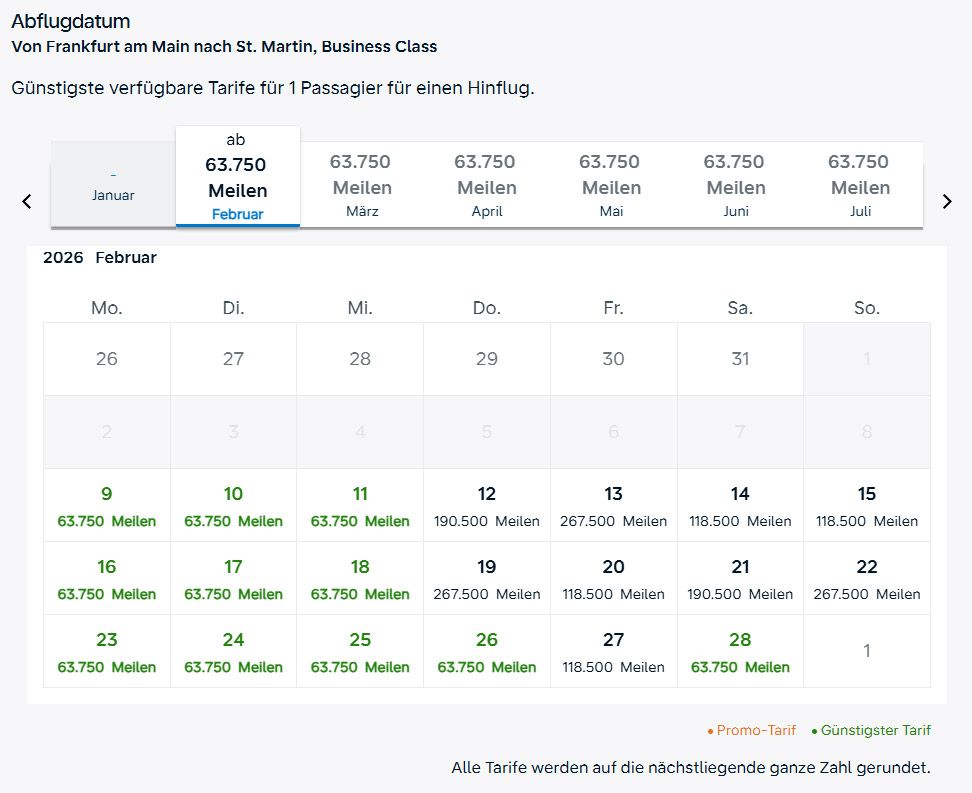Select February 20 at 118.500 Meilen
This screenshot has height=793, width=972.
(x=614, y=579)
